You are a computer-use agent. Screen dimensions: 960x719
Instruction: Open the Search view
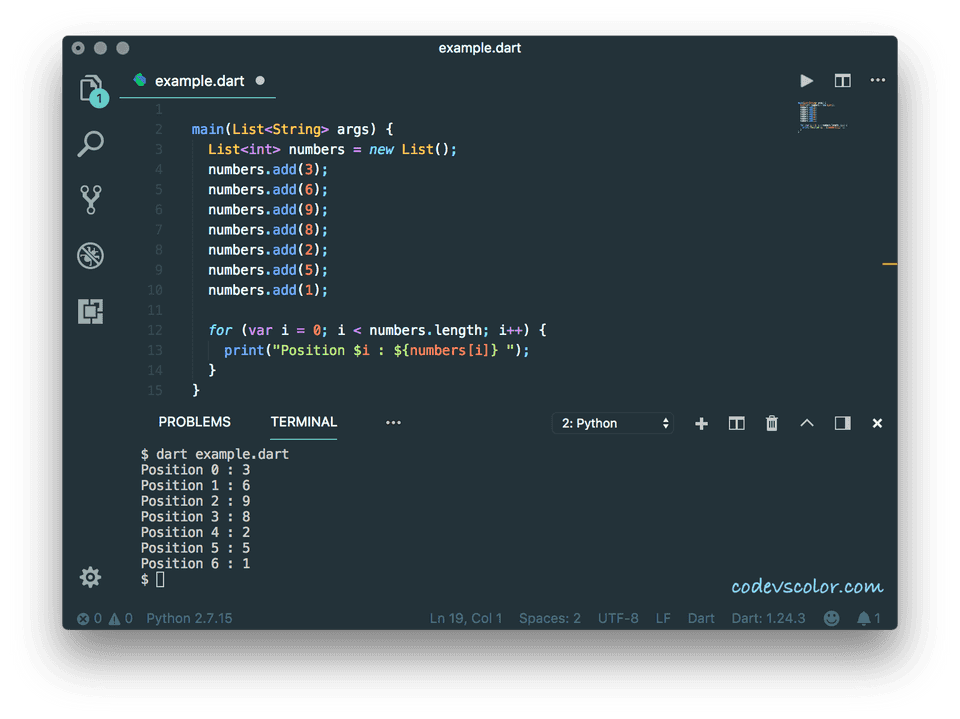coord(90,144)
